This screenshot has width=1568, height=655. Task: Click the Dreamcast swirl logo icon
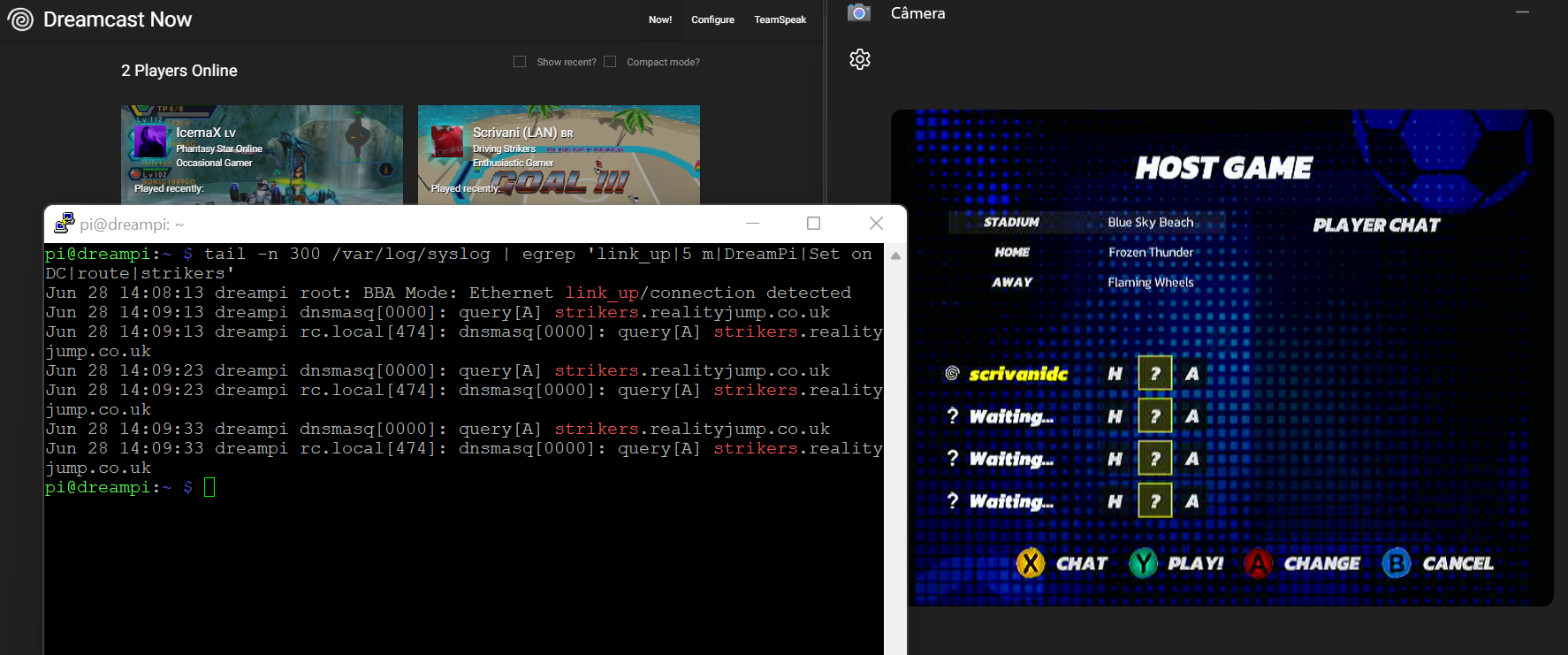(19, 19)
